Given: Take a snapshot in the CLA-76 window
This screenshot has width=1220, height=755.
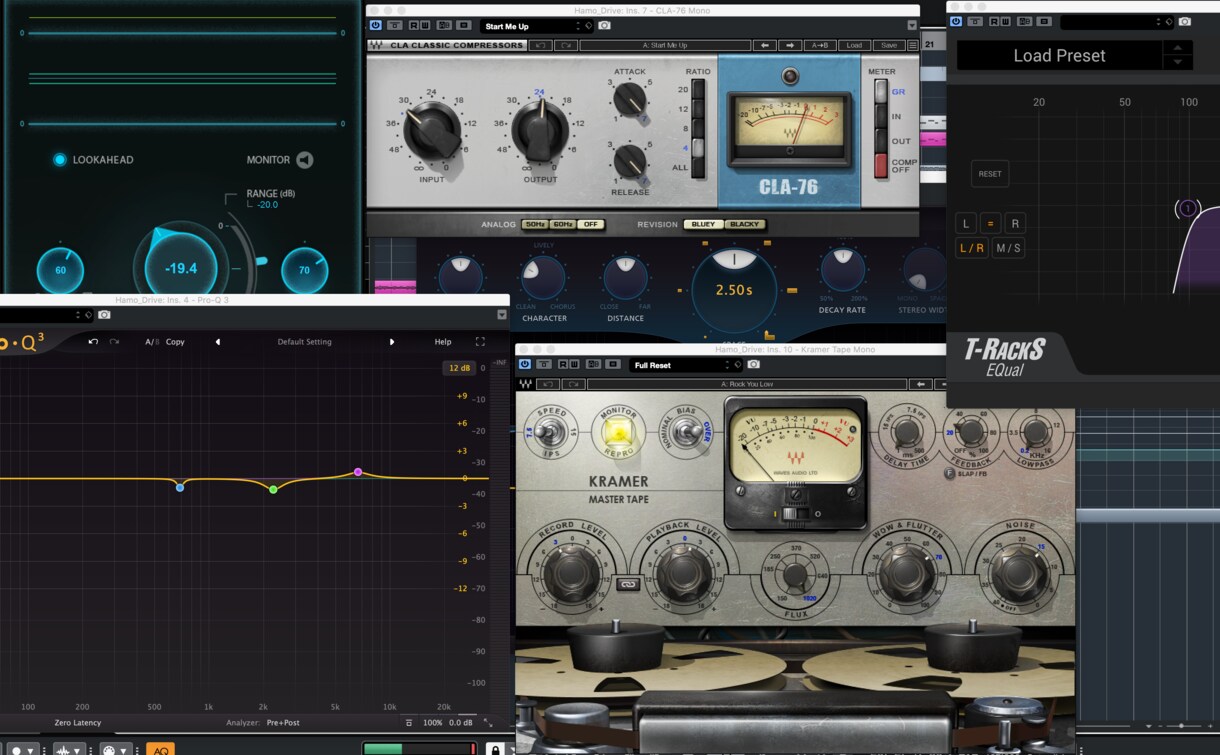Looking at the screenshot, I should [x=604, y=26].
